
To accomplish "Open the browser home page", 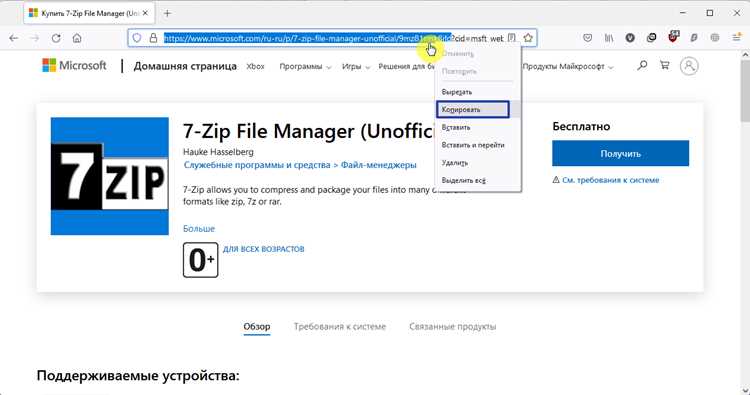I will [x=77, y=38].
